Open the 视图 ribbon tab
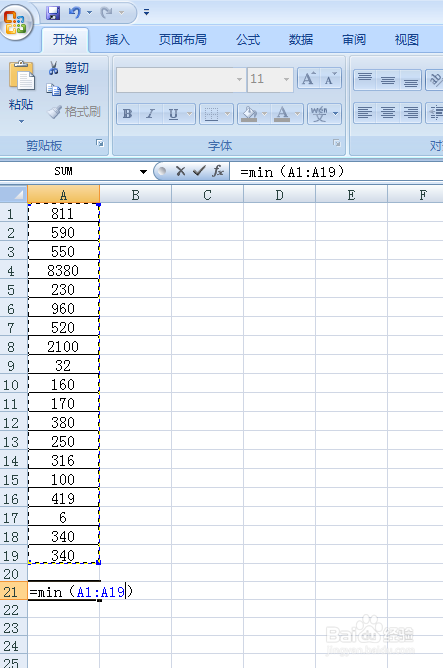 (x=406, y=40)
